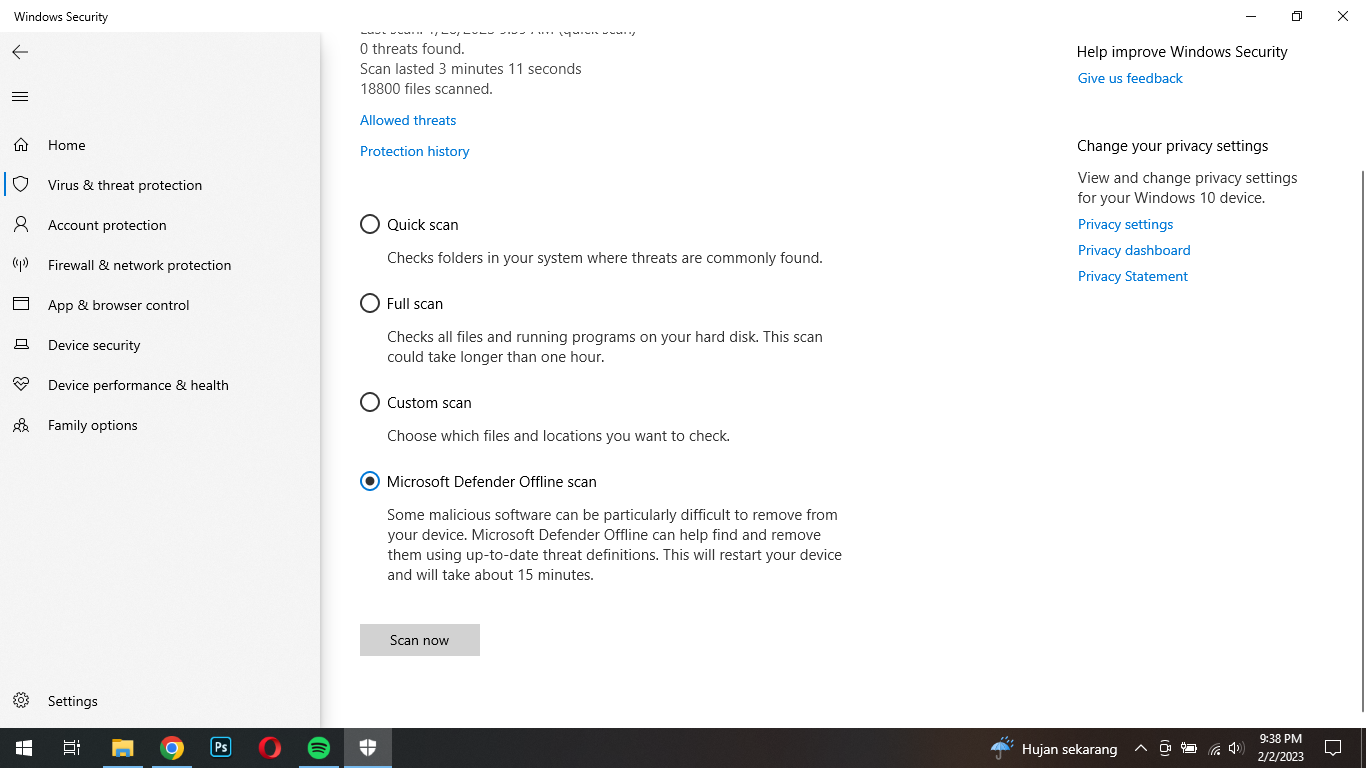This screenshot has width=1366, height=768.
Task: Select the Full scan radio button
Action: (370, 303)
